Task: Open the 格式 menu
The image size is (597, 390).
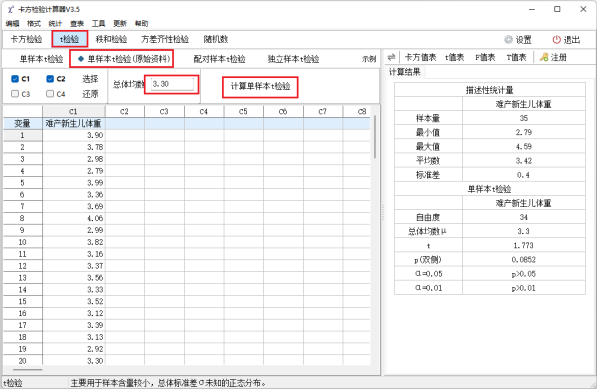Action: tap(34, 24)
